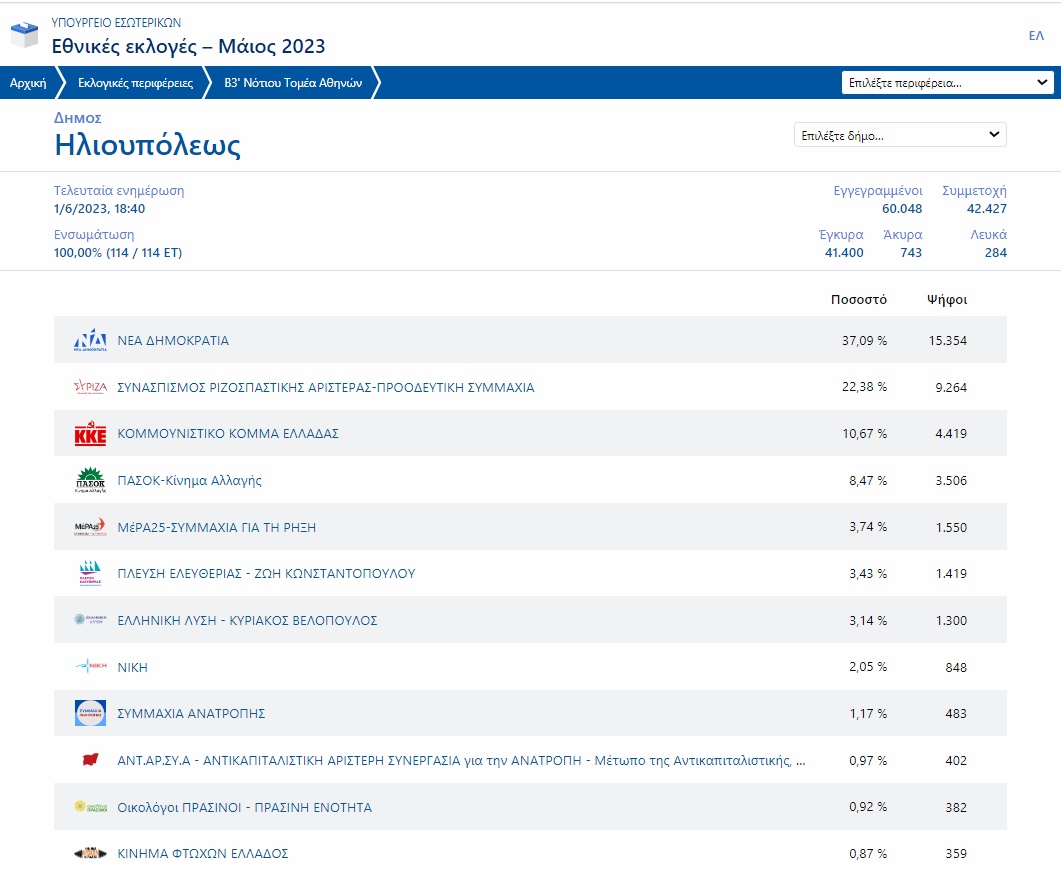Select ΠΑΣΟΚ percentage 8,47 %
This screenshot has height=874, width=1061.
coord(867,480)
